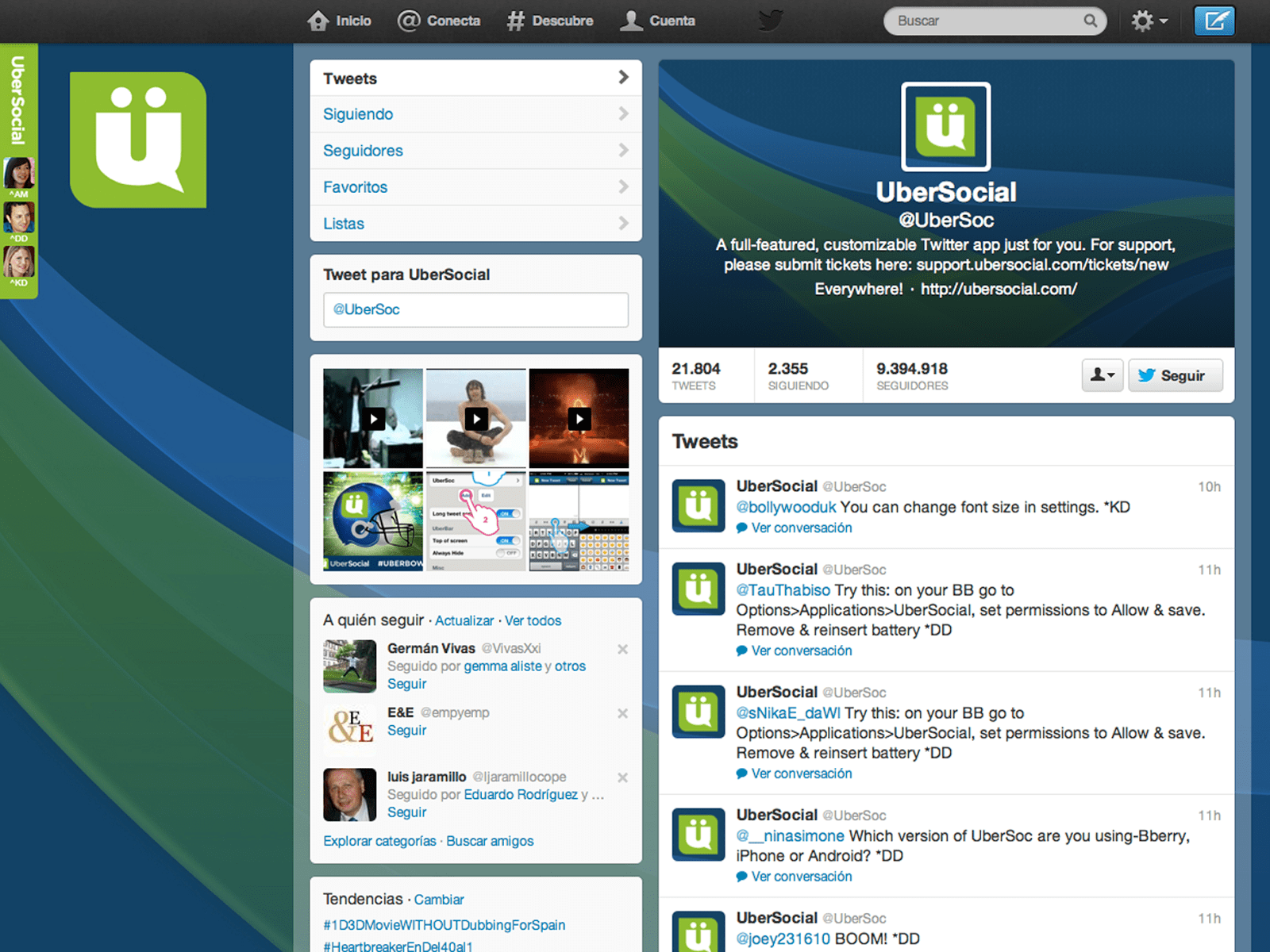Dismiss Germán Vivas suggestion
This screenshot has width=1270, height=952.
[x=623, y=649]
